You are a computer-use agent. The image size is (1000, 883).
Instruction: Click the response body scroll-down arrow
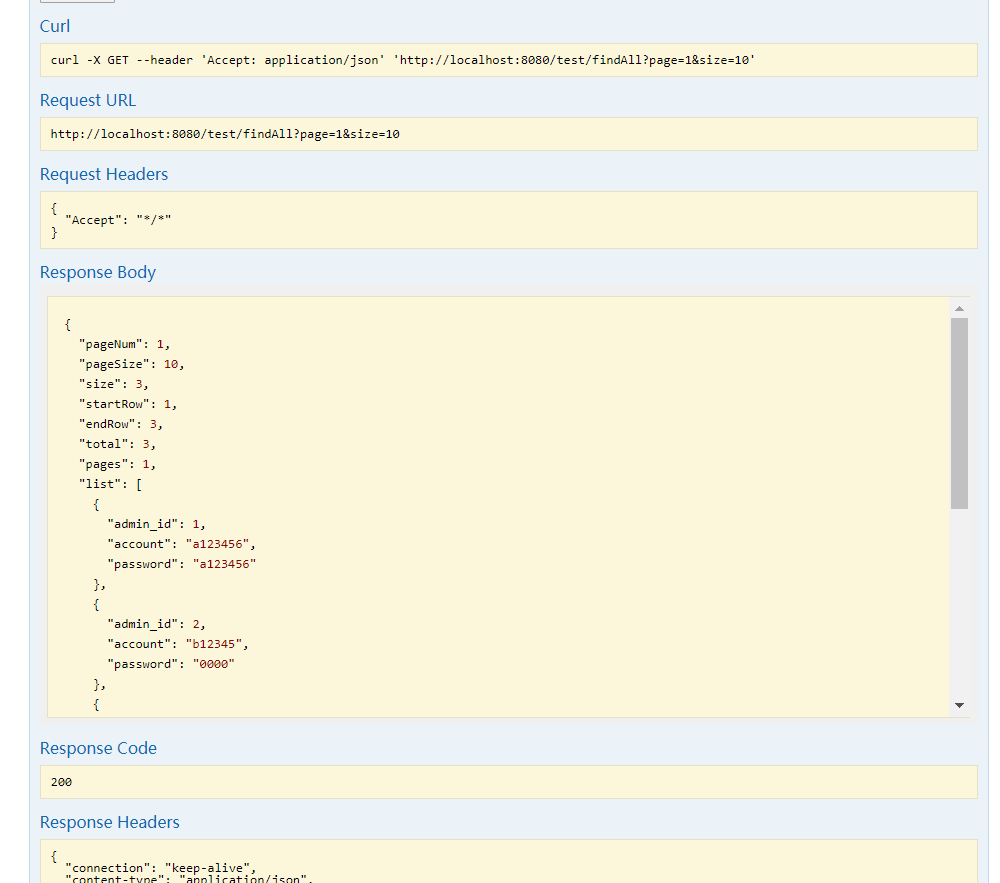[959, 705]
